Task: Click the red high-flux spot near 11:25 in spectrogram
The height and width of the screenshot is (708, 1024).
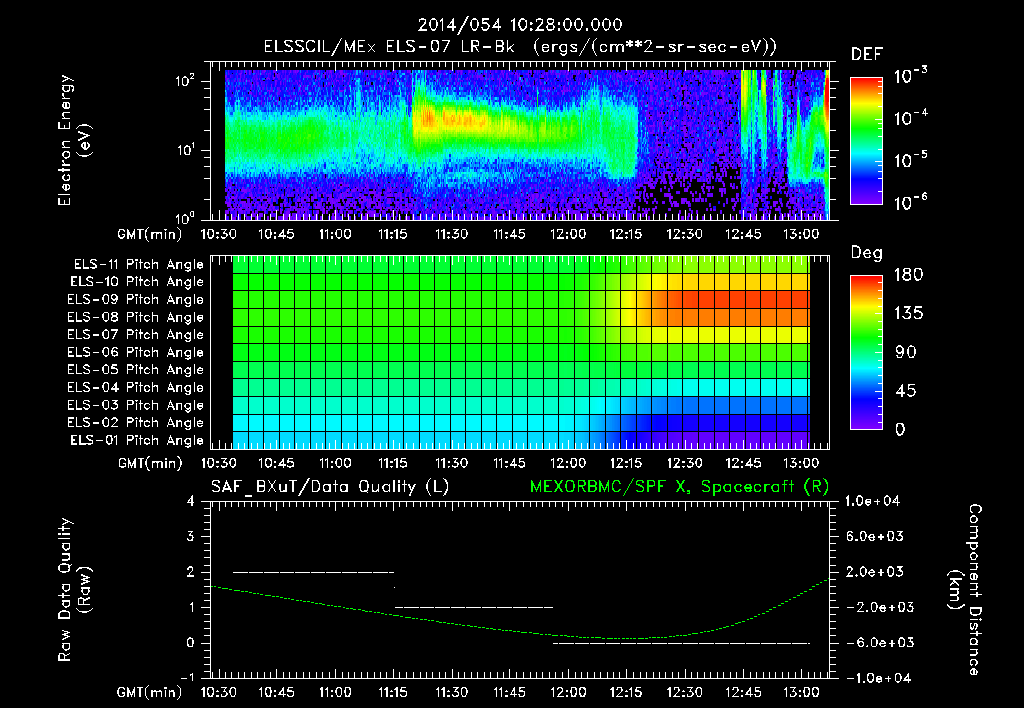Action: (x=428, y=118)
